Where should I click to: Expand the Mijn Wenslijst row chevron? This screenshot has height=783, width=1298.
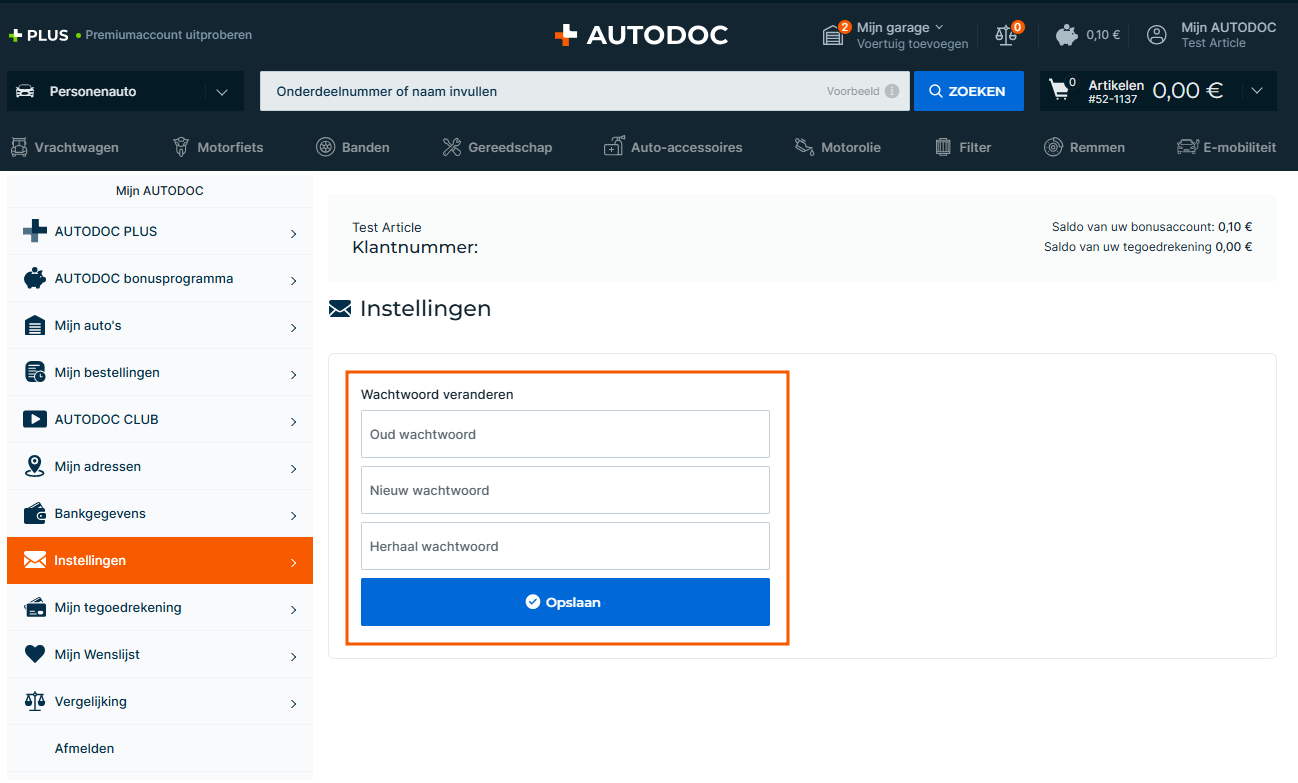[293, 657]
